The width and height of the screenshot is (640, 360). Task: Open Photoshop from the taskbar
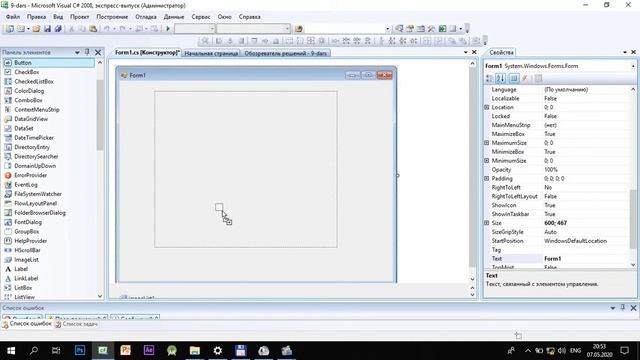pos(80,350)
